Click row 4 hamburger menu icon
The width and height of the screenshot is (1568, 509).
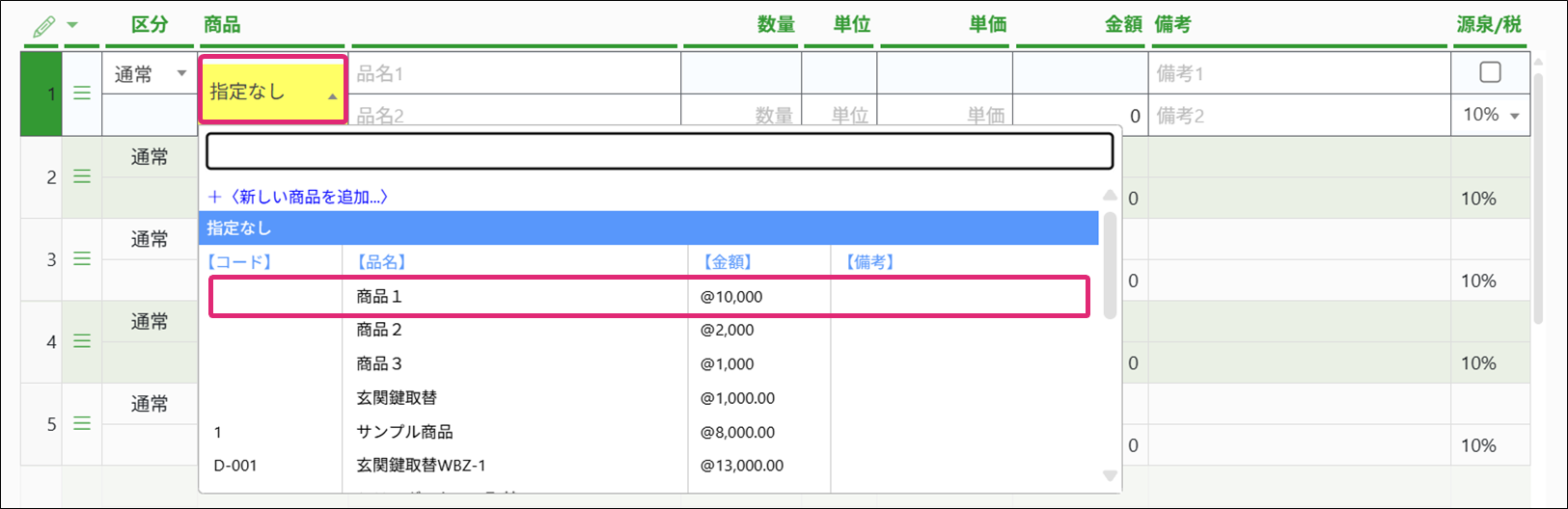point(82,341)
